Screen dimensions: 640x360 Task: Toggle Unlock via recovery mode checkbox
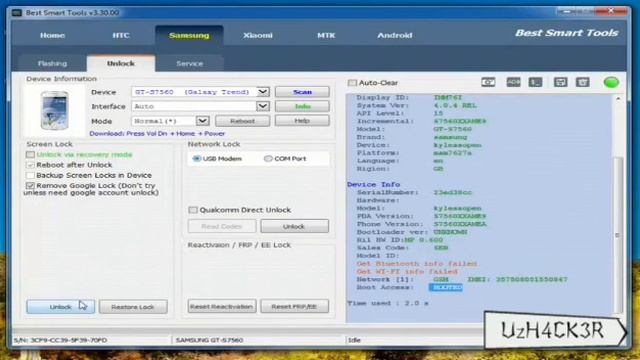tap(30, 155)
